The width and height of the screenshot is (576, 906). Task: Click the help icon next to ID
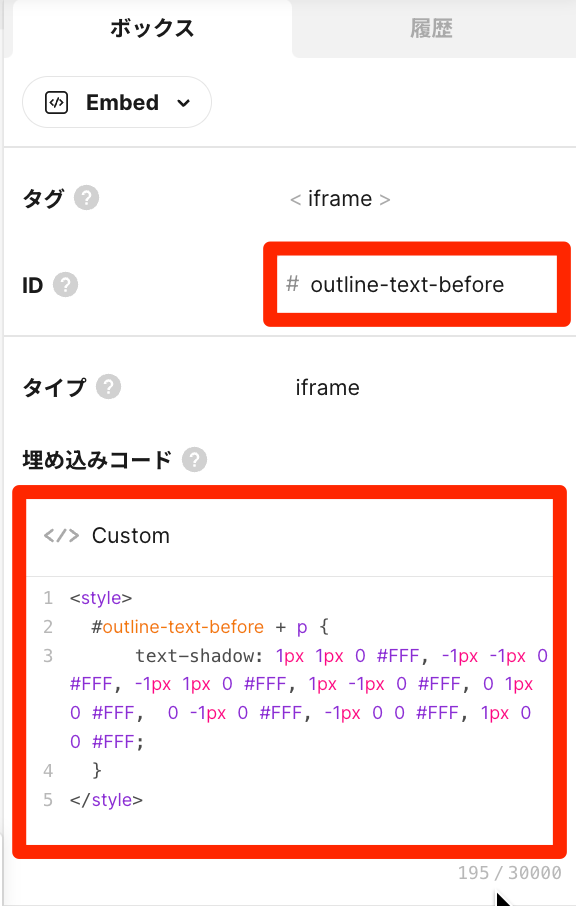click(x=65, y=285)
